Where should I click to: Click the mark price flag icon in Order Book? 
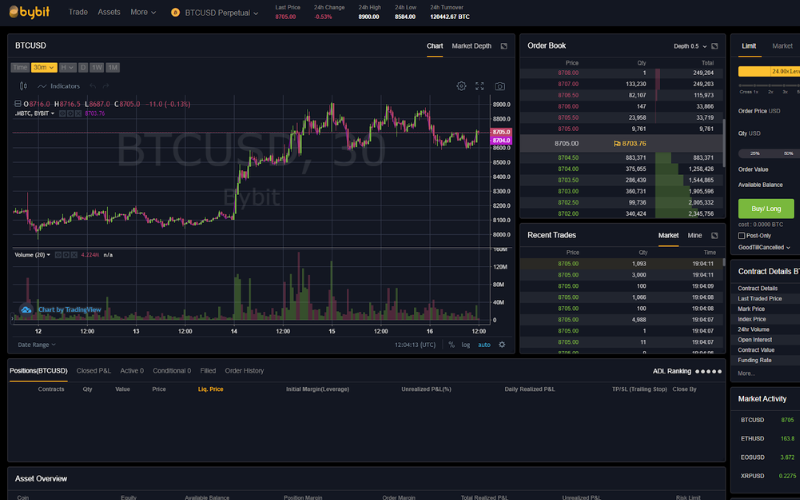(617, 143)
